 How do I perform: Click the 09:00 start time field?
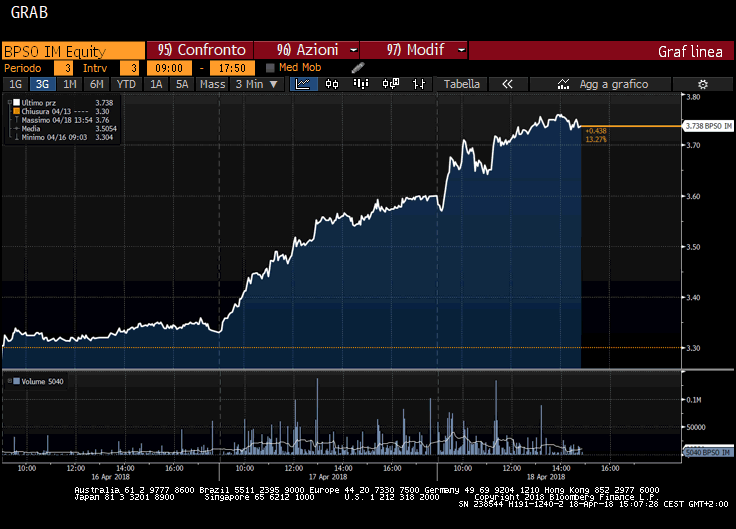click(x=169, y=68)
